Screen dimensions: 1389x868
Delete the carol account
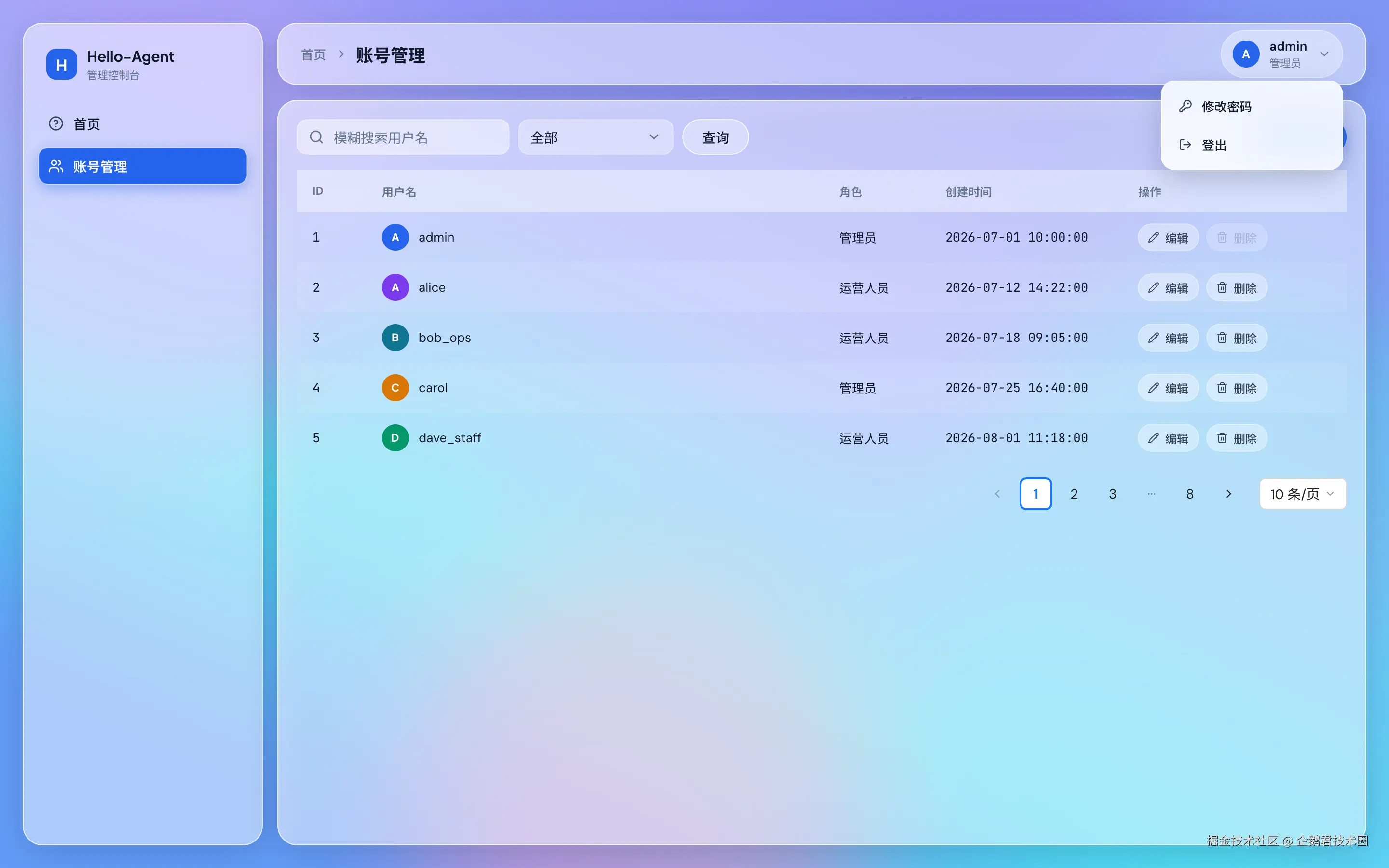tap(1236, 388)
